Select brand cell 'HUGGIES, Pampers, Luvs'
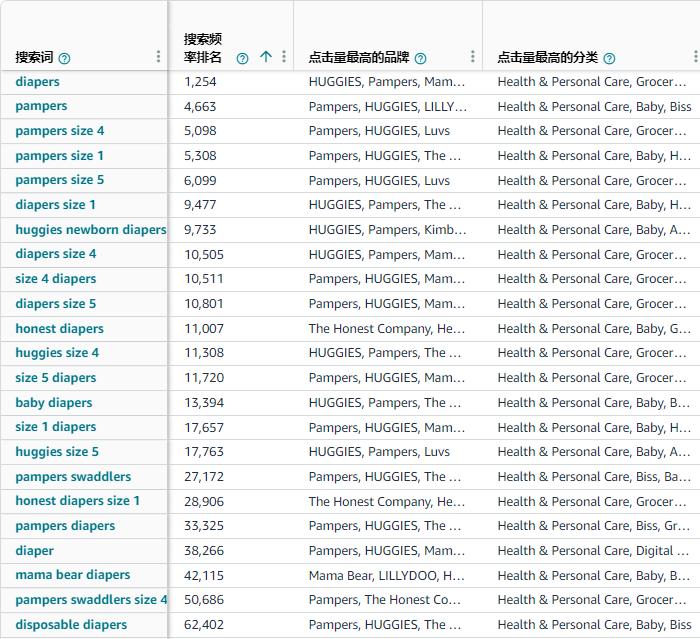The width and height of the screenshot is (700, 639). click(379, 452)
